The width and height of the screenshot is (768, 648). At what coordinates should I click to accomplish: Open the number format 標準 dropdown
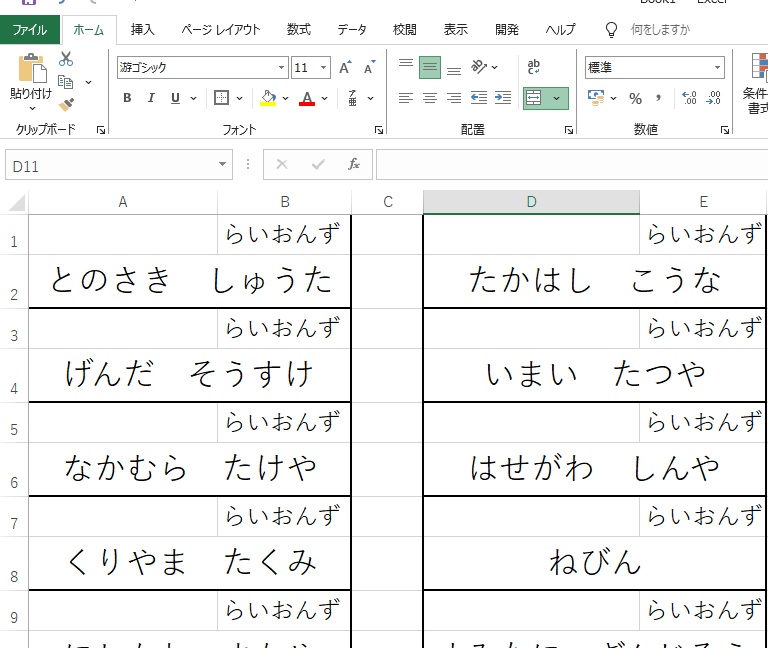(x=718, y=67)
